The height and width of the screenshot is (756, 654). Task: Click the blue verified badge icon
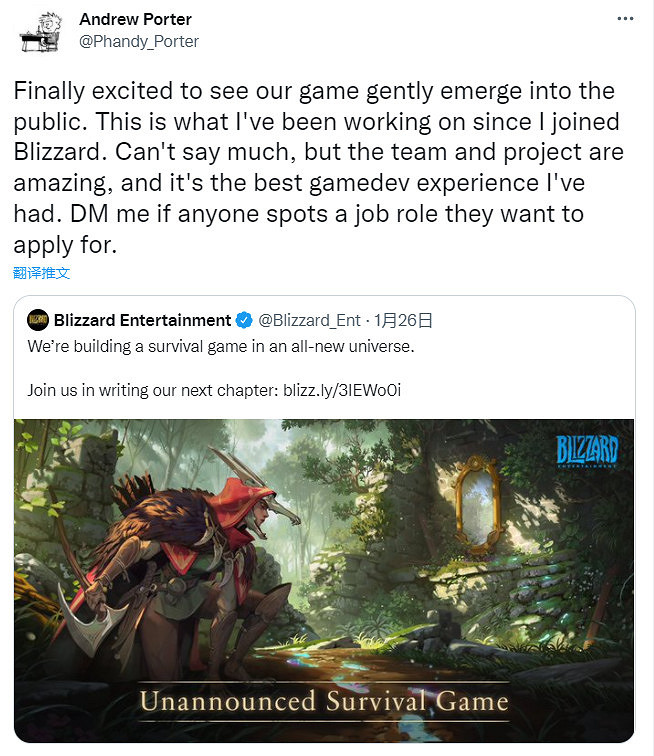click(244, 320)
